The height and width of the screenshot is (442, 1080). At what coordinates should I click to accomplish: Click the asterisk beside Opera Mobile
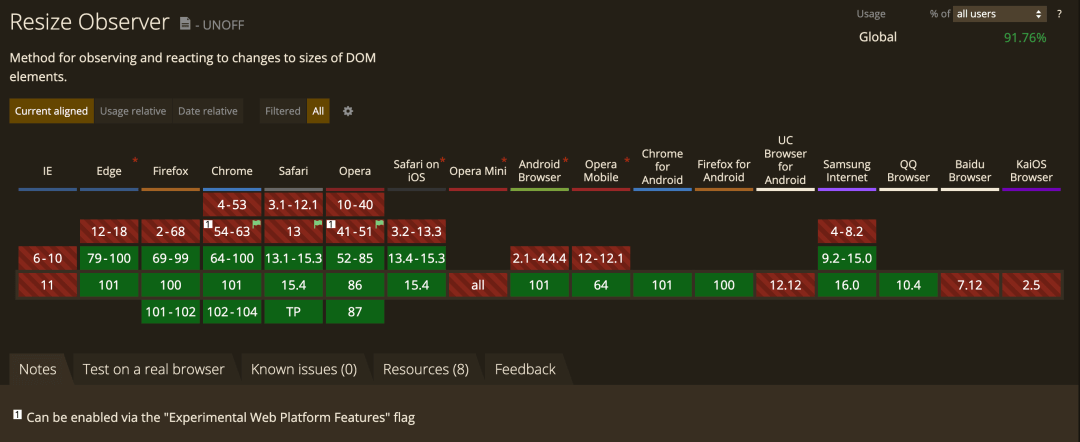[x=627, y=161]
